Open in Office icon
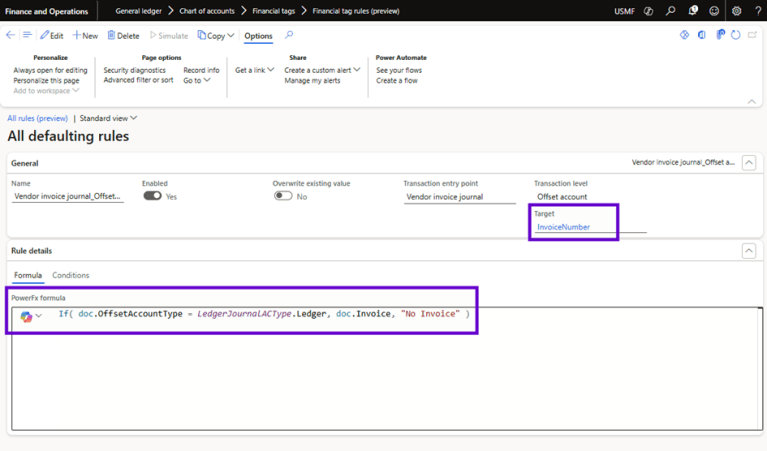 [x=702, y=35]
